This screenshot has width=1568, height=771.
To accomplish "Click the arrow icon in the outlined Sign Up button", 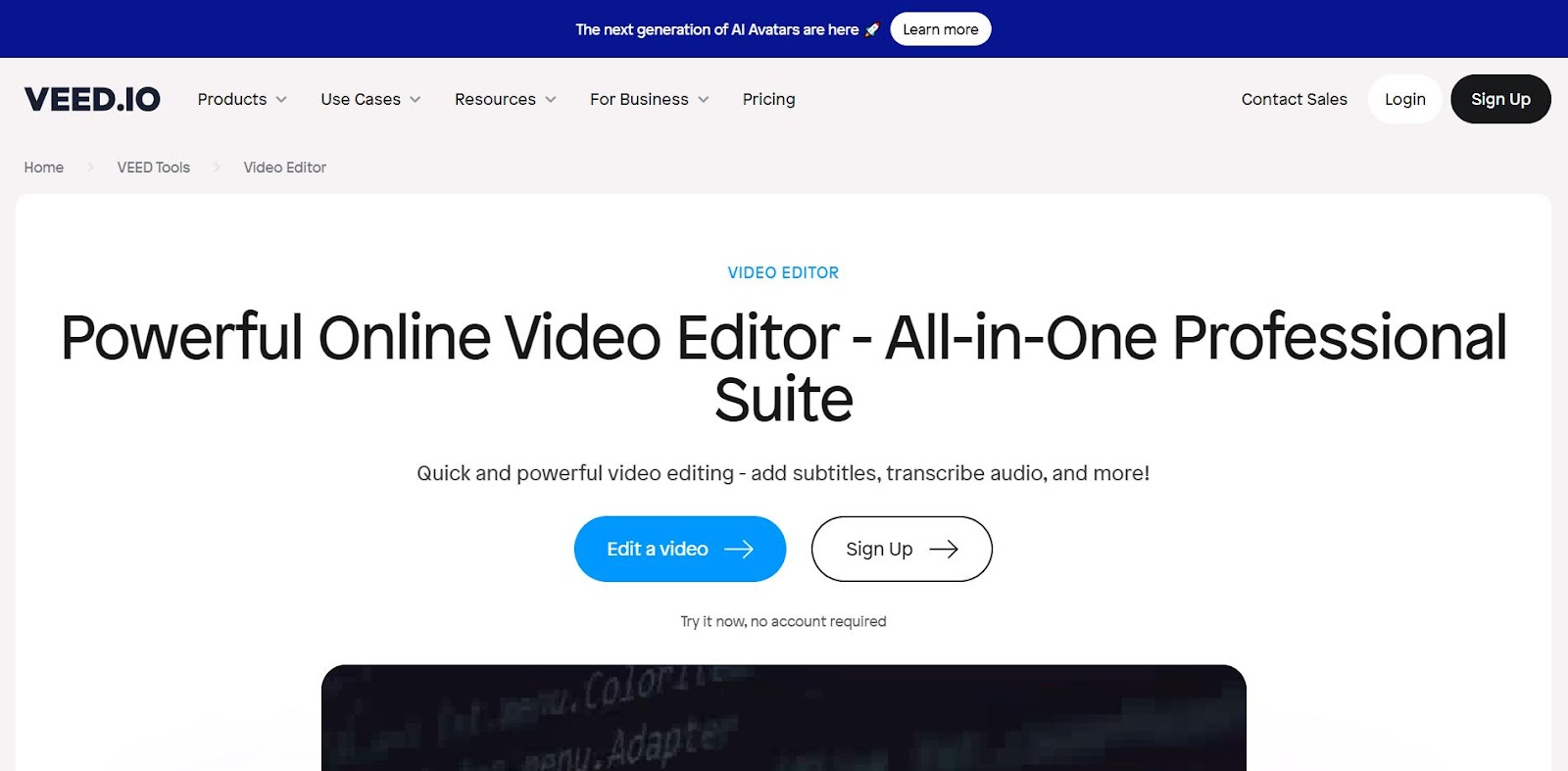I will click(944, 549).
